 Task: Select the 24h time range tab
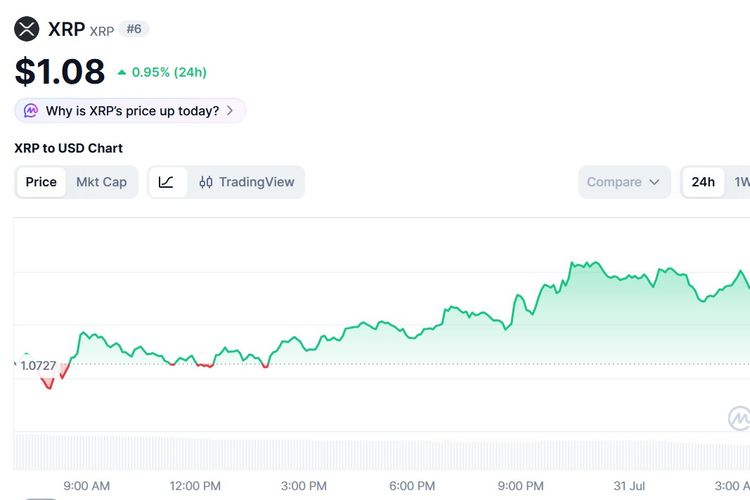[x=703, y=182]
